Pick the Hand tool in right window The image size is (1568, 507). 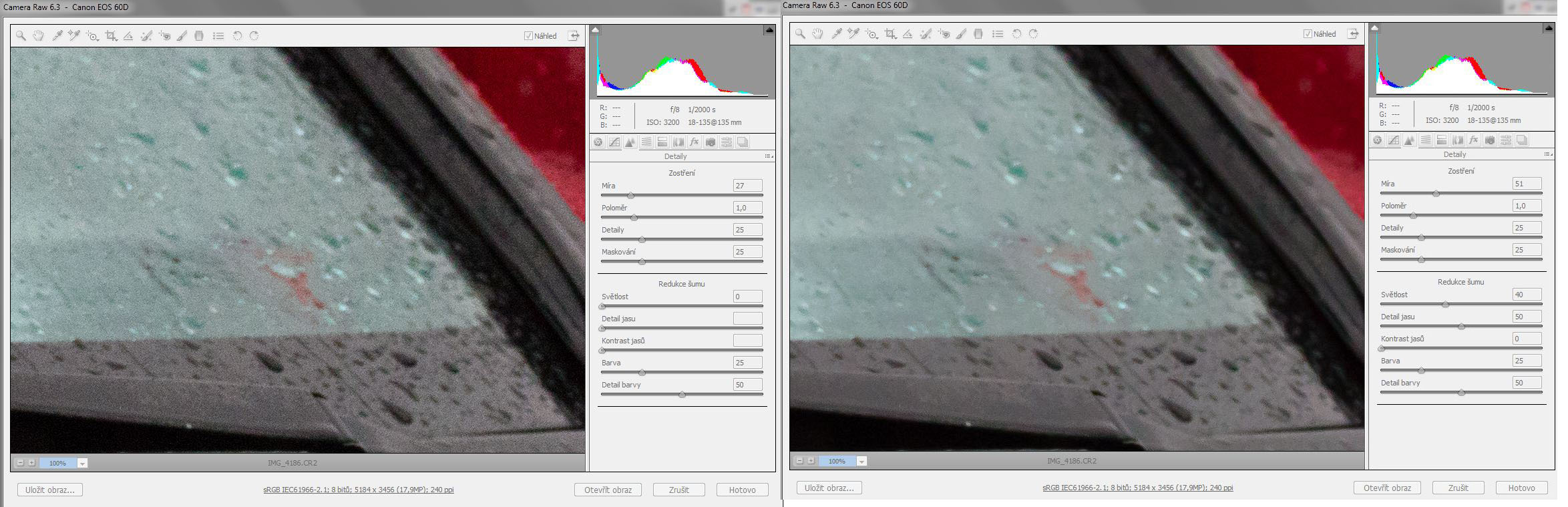tap(817, 34)
